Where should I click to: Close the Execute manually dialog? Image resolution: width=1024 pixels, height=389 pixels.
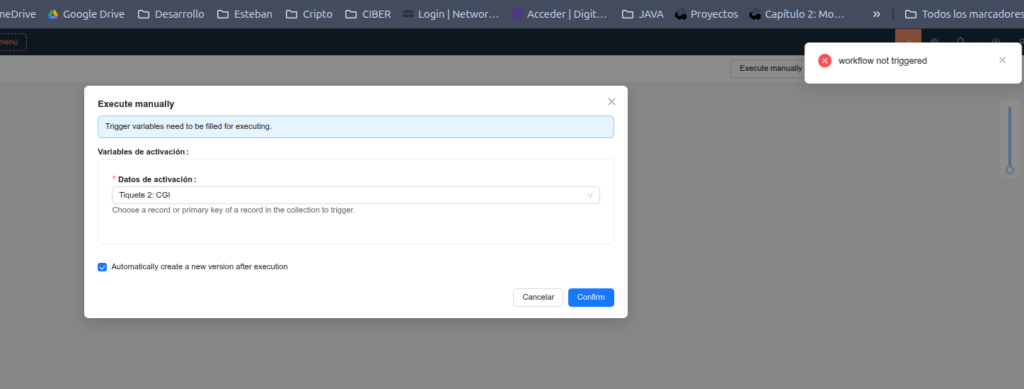(611, 102)
